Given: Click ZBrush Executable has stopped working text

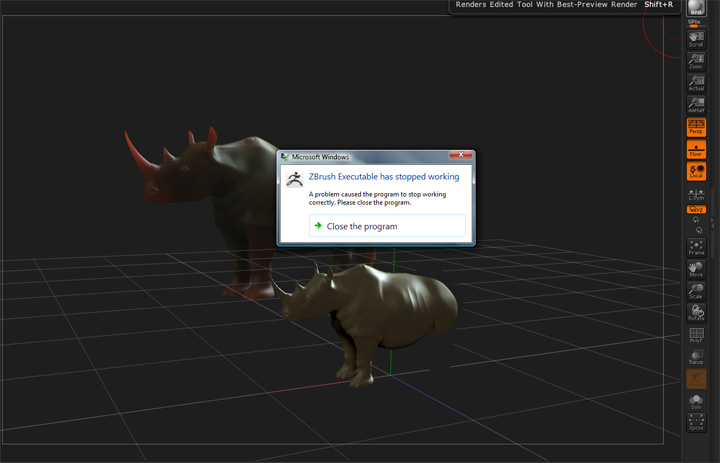Looking at the screenshot, I should pyautogui.click(x=383, y=177).
